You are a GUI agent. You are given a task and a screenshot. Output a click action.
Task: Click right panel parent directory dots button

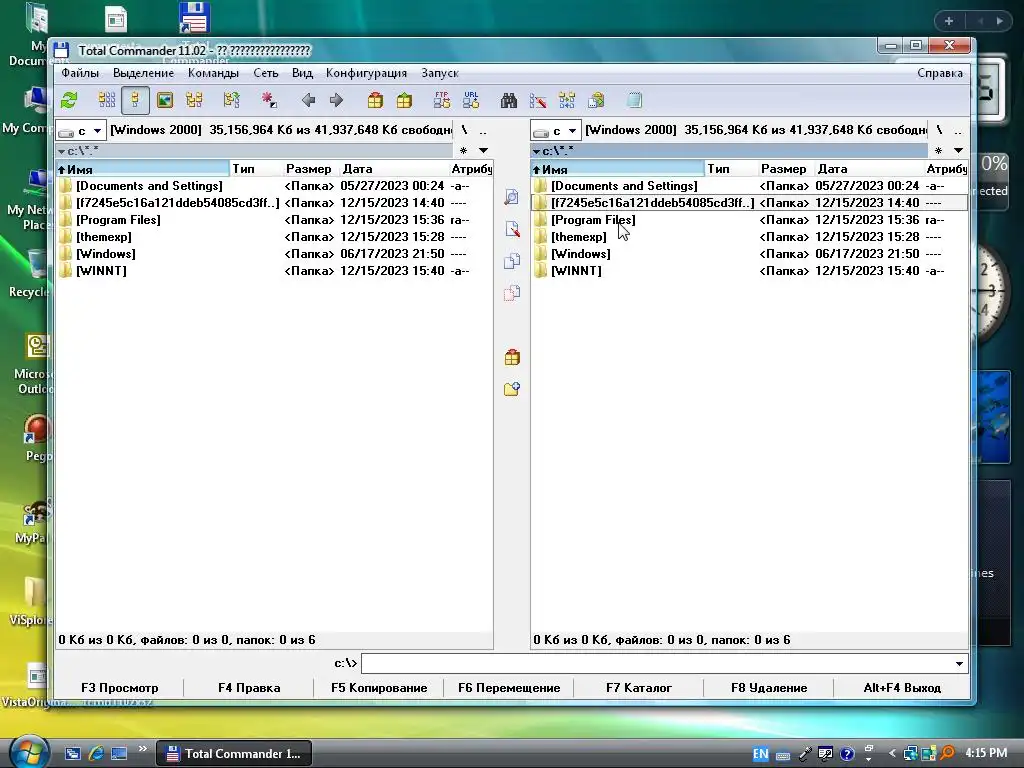coord(957,131)
